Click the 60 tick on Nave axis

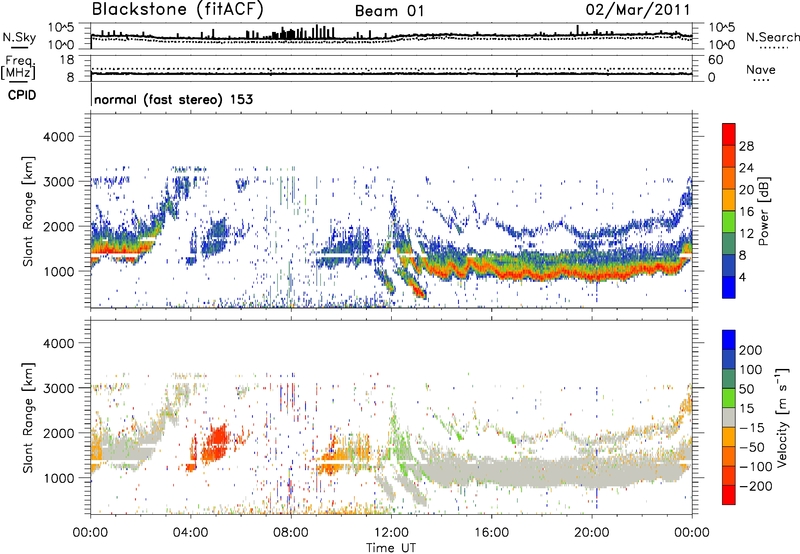[x=715, y=60]
